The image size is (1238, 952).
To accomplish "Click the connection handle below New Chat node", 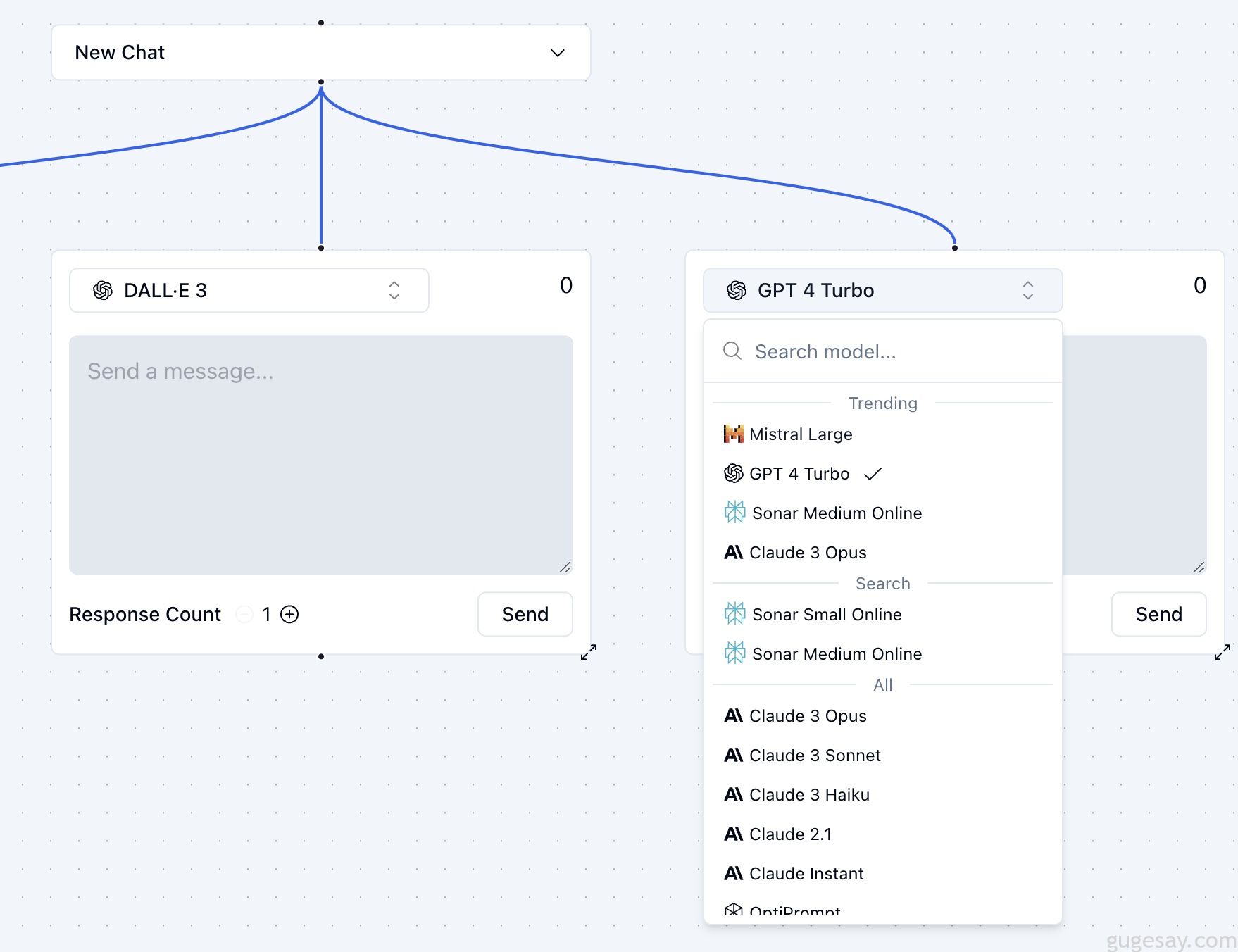I will 321,82.
